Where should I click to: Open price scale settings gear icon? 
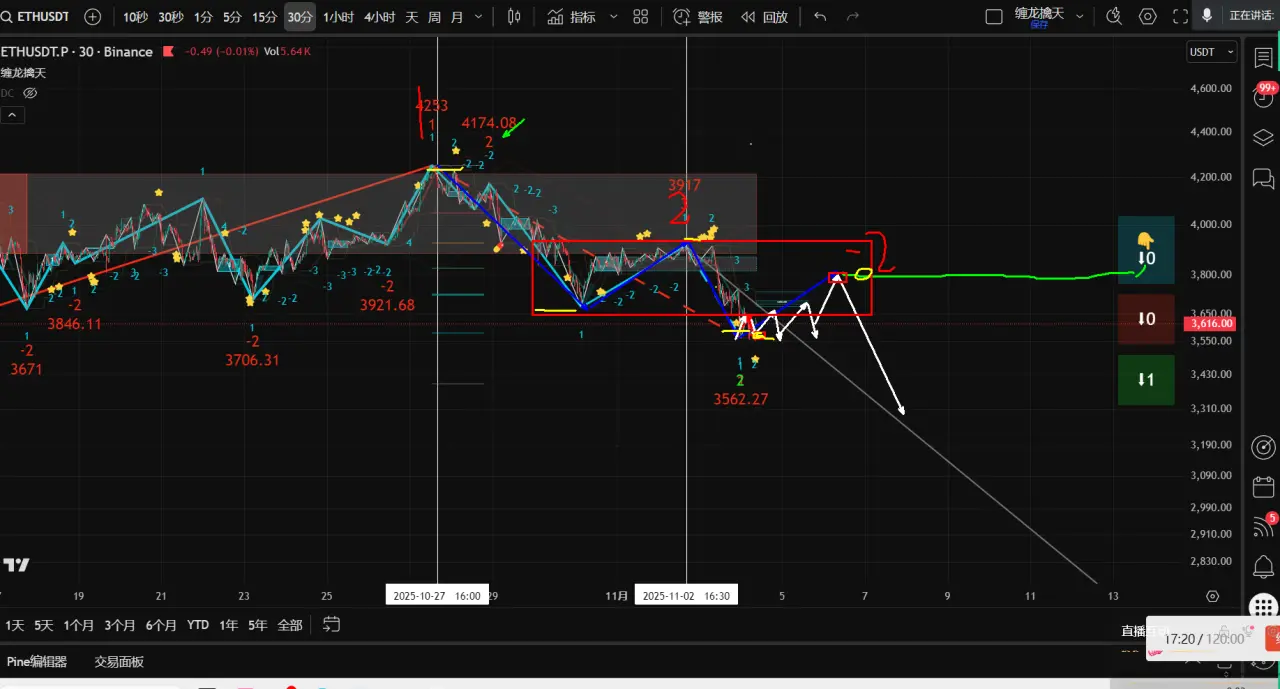[1212, 596]
